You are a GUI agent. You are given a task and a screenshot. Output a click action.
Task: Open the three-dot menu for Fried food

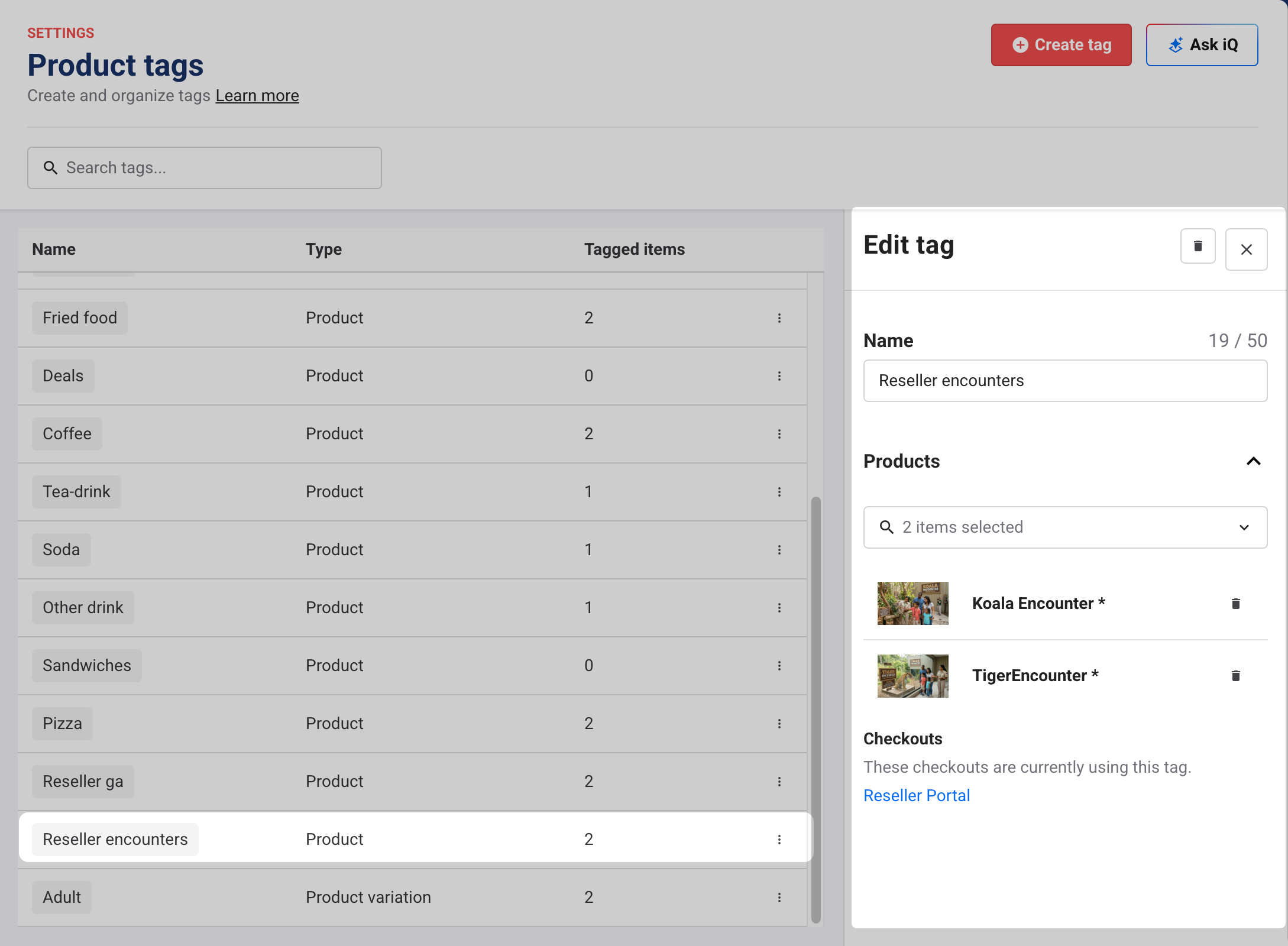click(779, 318)
